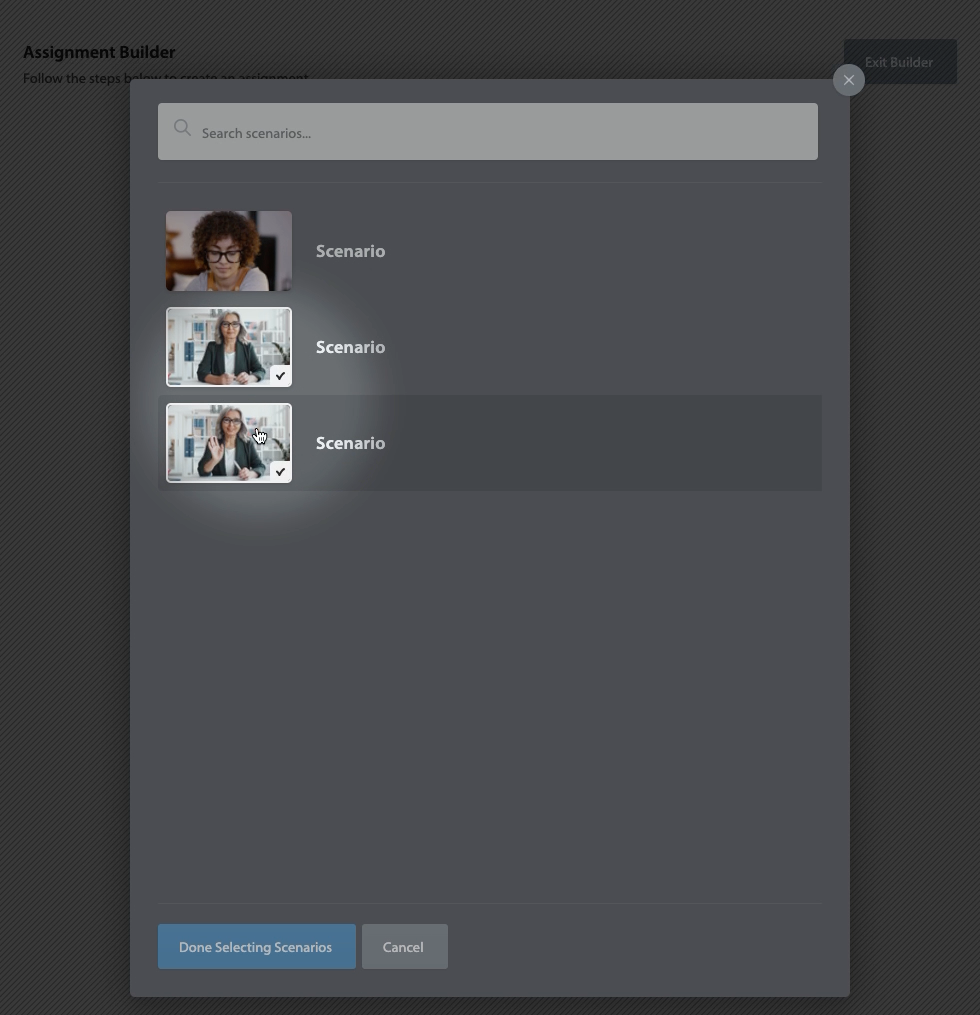The height and width of the screenshot is (1015, 980).
Task: Click the magnifying glass search icon
Action: point(182,128)
